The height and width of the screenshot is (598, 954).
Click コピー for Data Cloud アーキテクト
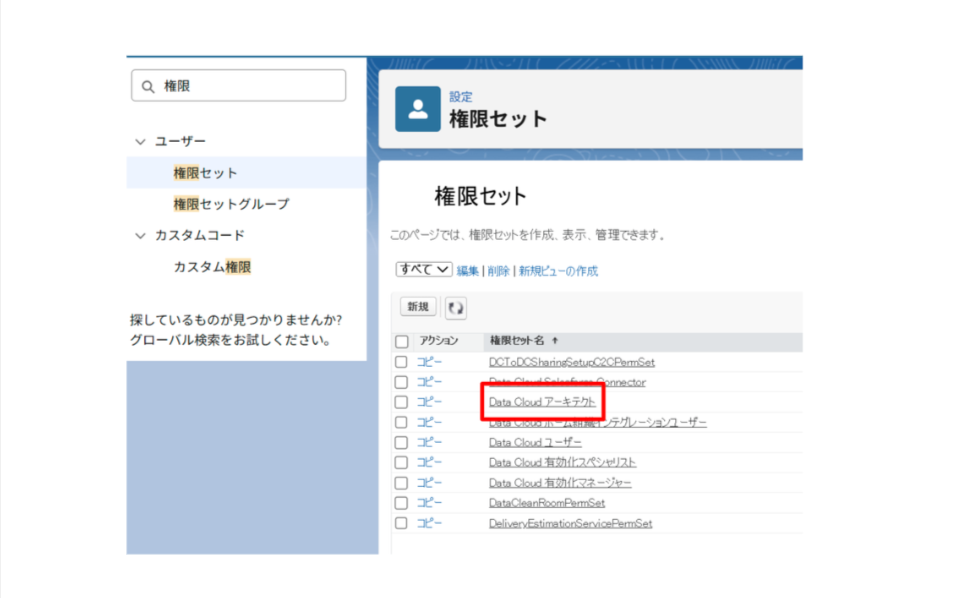click(429, 402)
